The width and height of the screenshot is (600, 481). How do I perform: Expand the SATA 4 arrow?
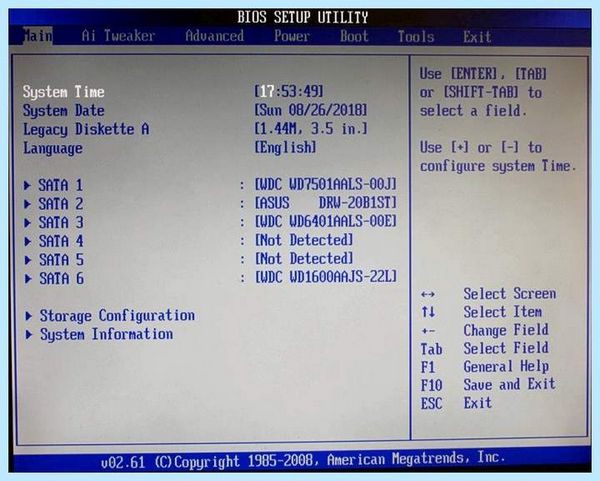point(28,241)
